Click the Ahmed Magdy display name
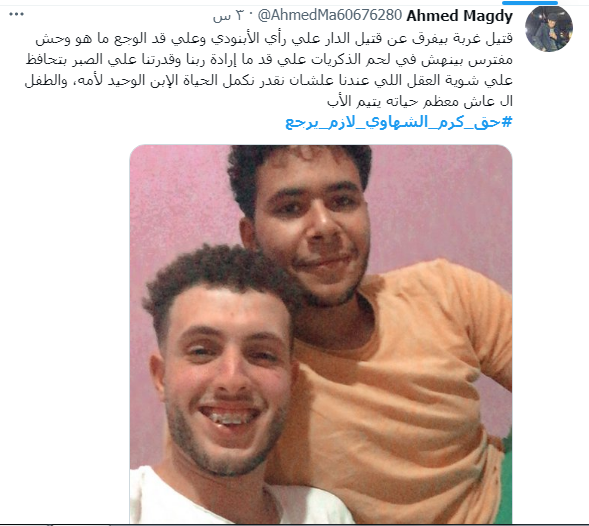The image size is (589, 526). coord(459,16)
